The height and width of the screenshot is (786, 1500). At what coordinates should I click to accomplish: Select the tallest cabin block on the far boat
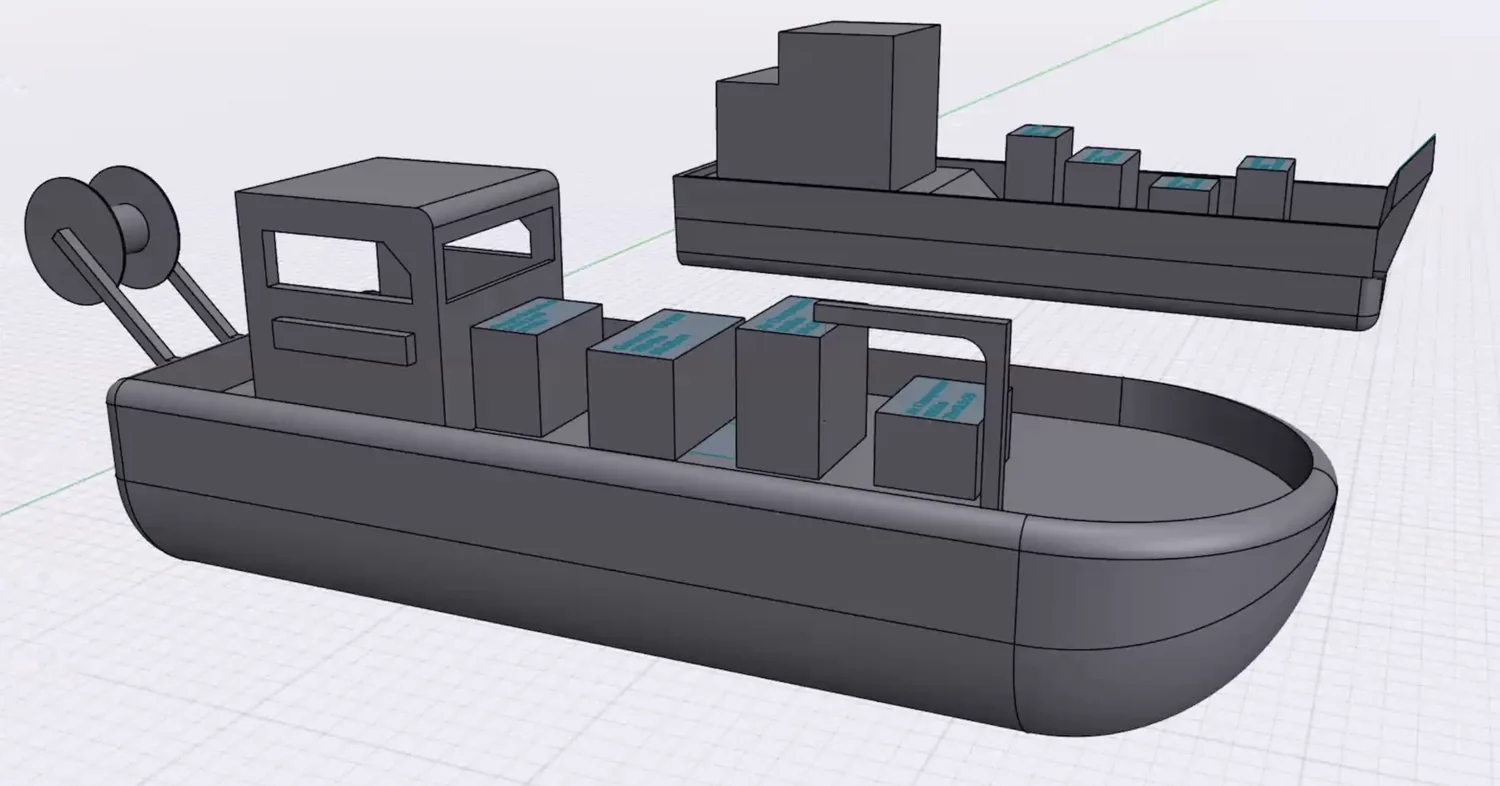click(x=858, y=106)
